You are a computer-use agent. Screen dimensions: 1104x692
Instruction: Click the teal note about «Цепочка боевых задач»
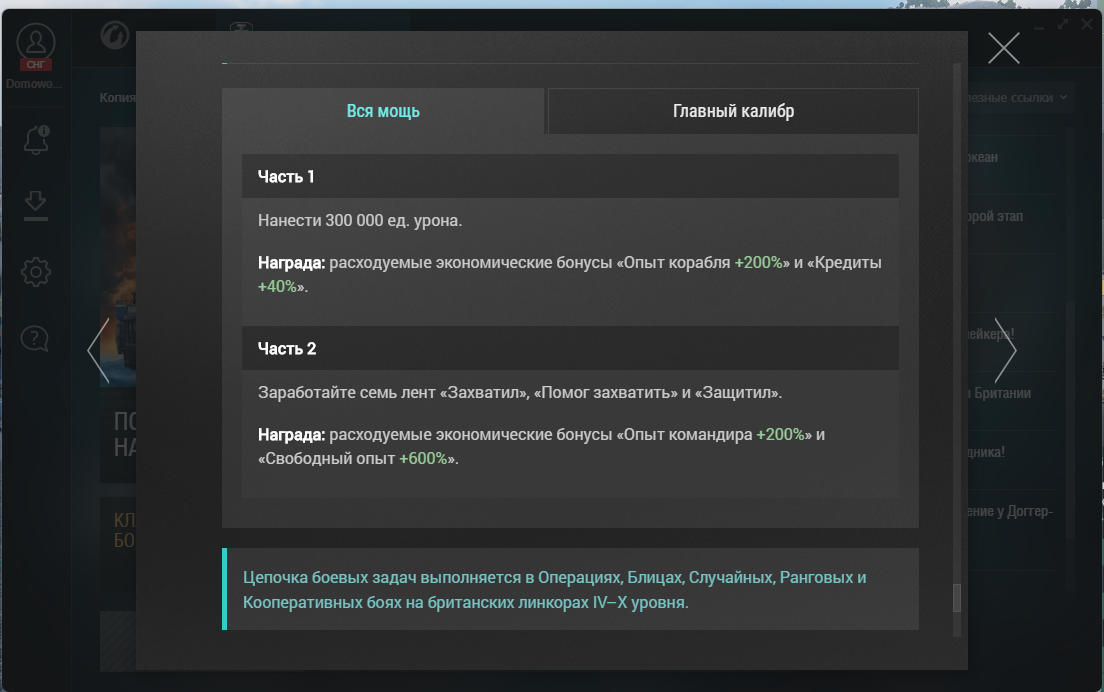coord(570,589)
